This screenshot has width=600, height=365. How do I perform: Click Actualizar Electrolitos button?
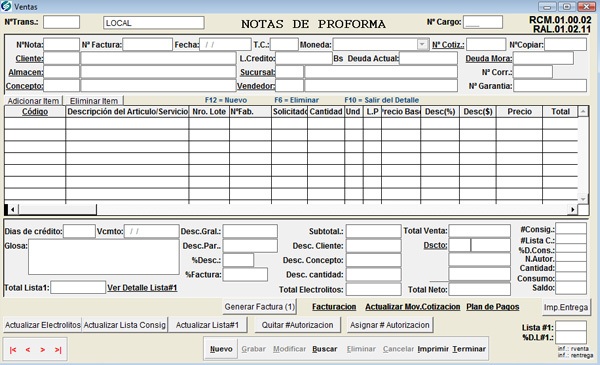tap(42, 325)
